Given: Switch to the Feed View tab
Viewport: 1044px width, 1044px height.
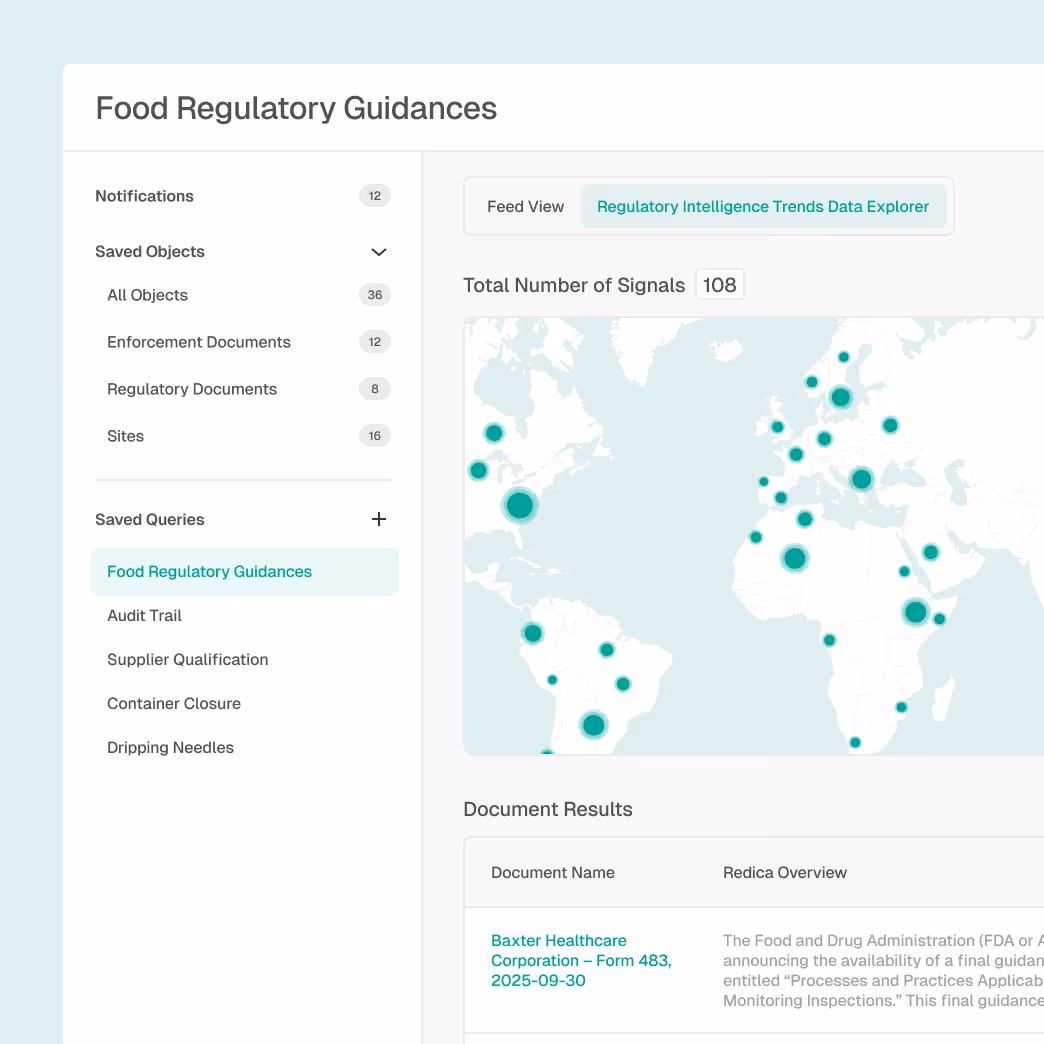Looking at the screenshot, I should click(525, 206).
